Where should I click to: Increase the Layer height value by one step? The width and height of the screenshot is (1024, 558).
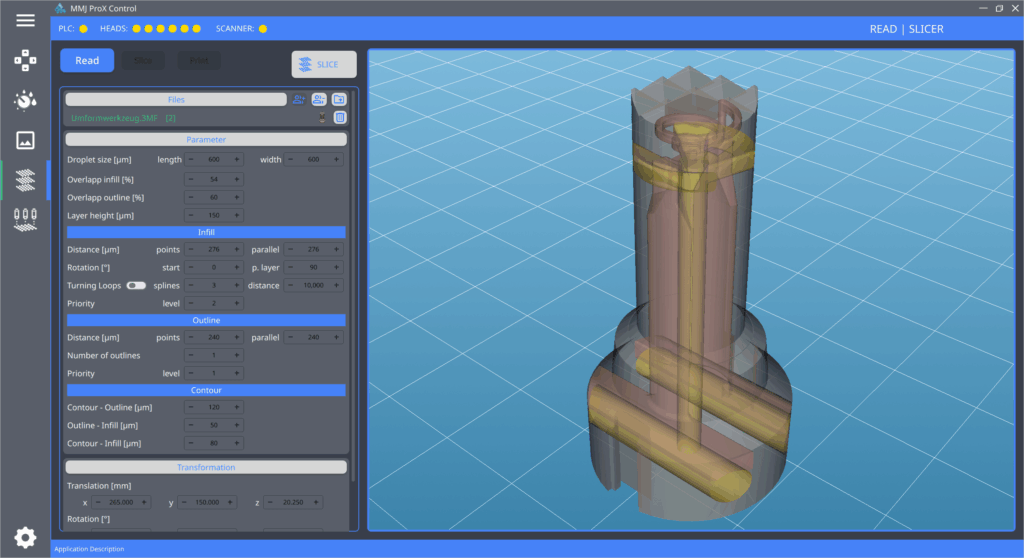237,216
